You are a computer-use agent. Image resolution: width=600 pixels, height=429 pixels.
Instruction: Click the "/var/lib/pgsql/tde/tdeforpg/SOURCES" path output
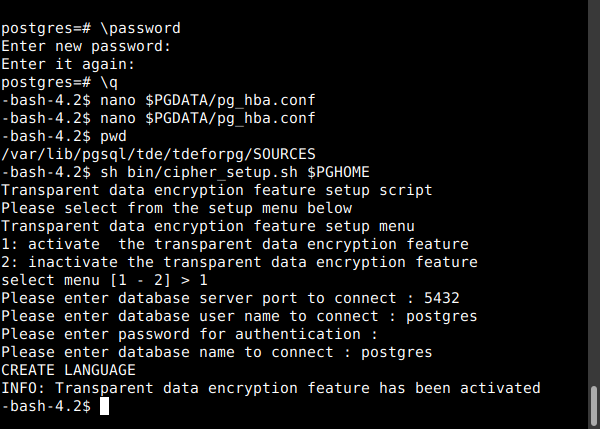(158, 154)
